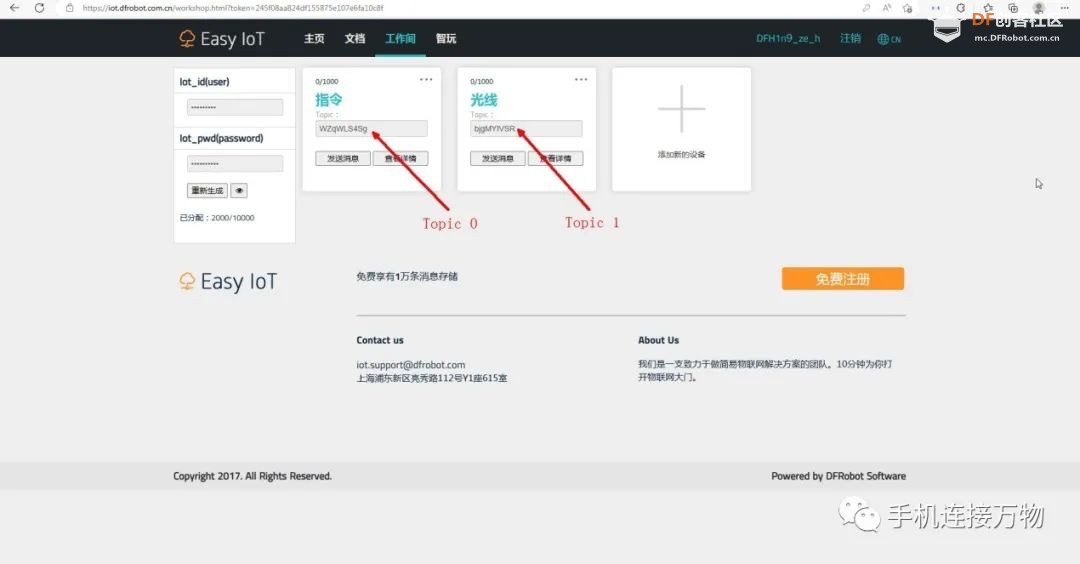The image size is (1080, 564).
Task: Add page to favorites star-plus icon
Action: (x=908, y=8)
